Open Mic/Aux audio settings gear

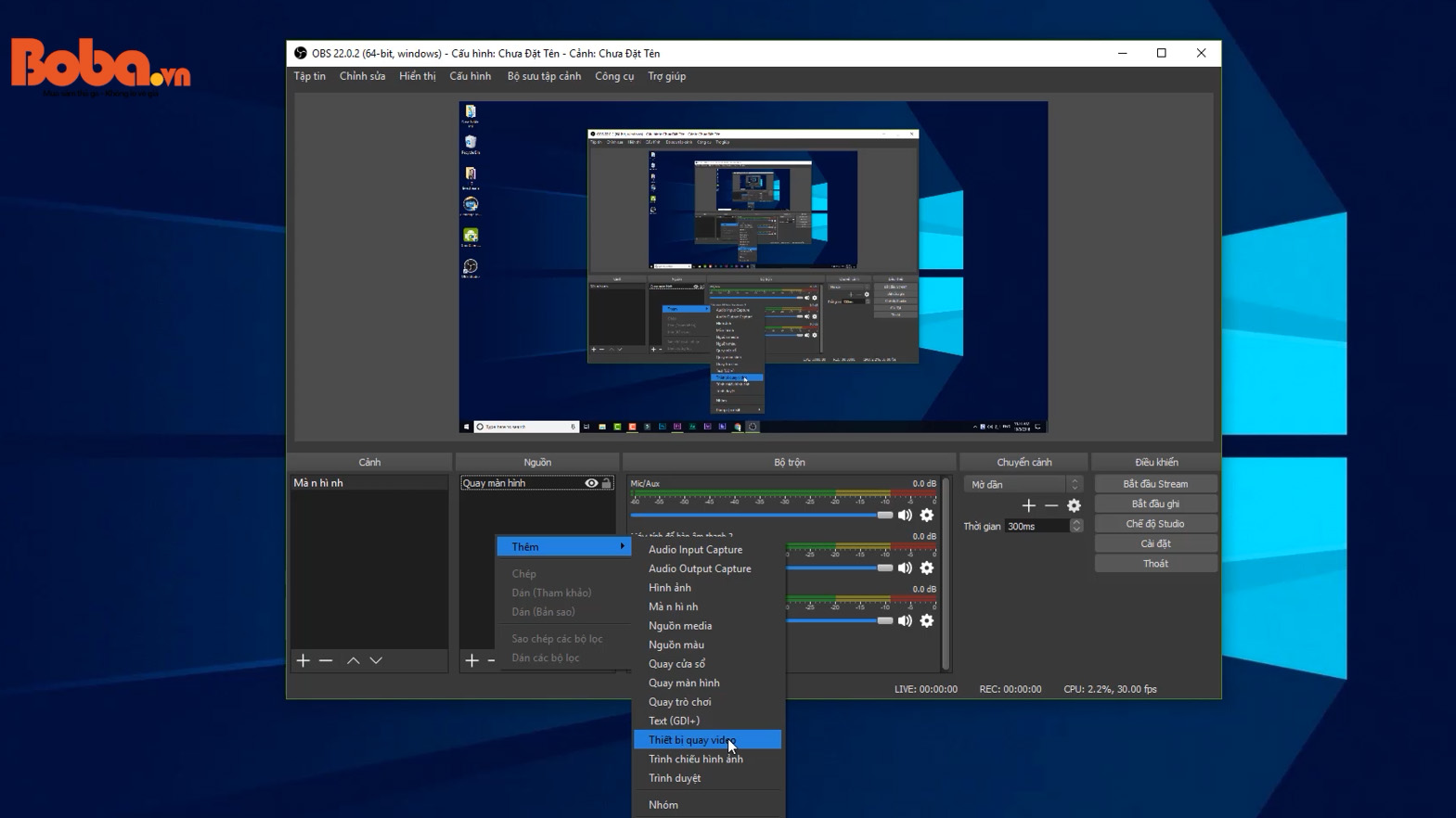click(927, 515)
